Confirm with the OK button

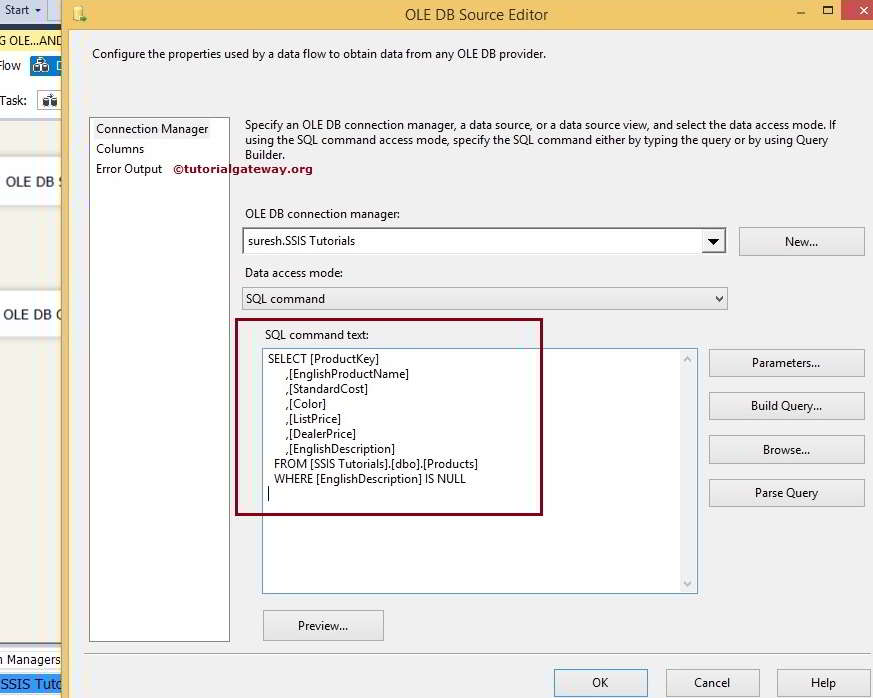(x=600, y=683)
